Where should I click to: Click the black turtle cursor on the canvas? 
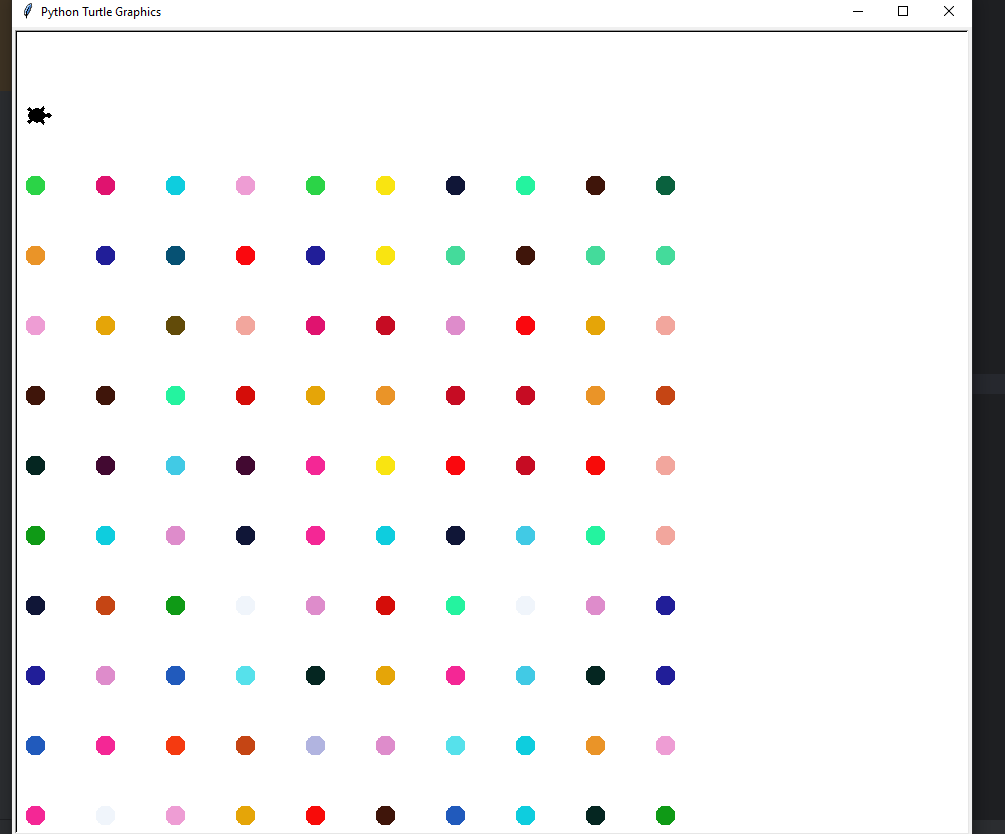click(x=38, y=116)
